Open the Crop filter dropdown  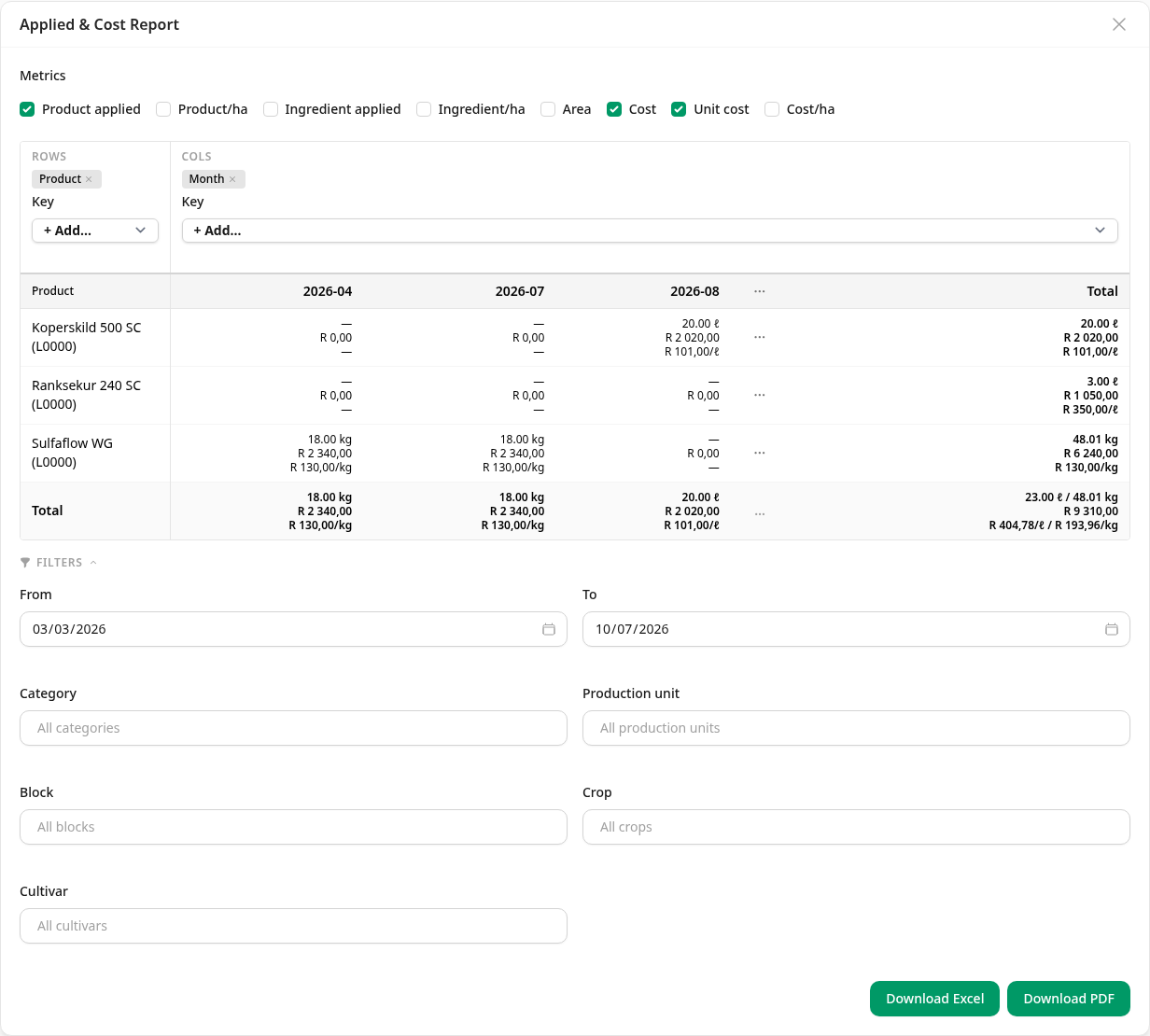click(856, 827)
